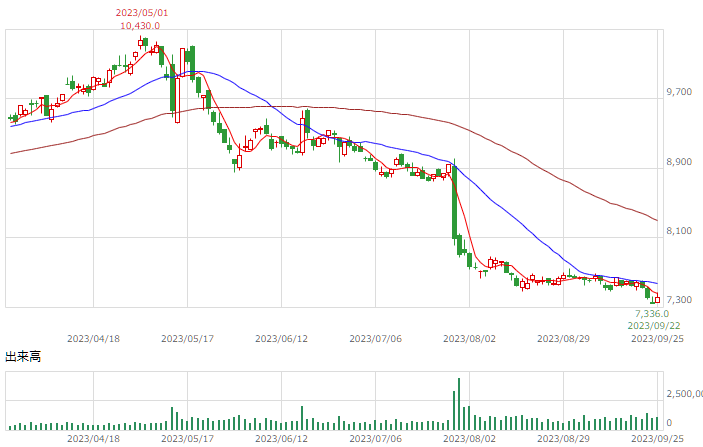
Task: Select the 7,300 price axis label
Action: pyautogui.click(x=679, y=299)
